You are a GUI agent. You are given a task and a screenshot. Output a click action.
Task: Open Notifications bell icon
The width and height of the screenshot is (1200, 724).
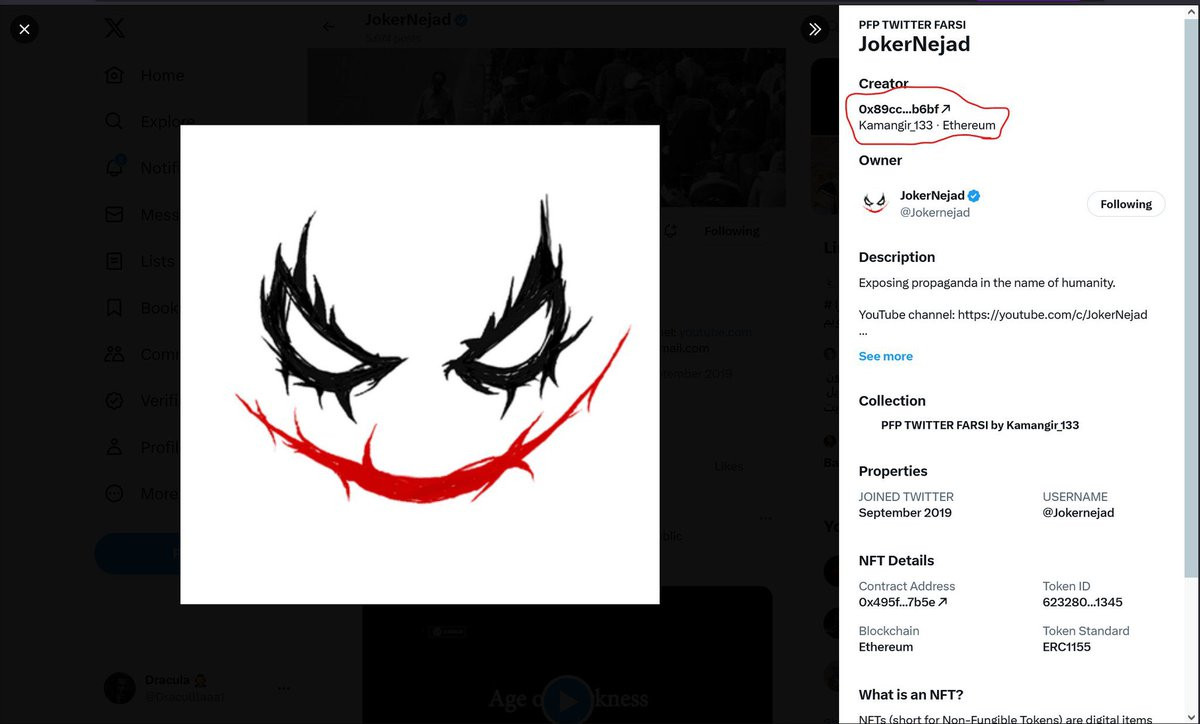pos(114,168)
